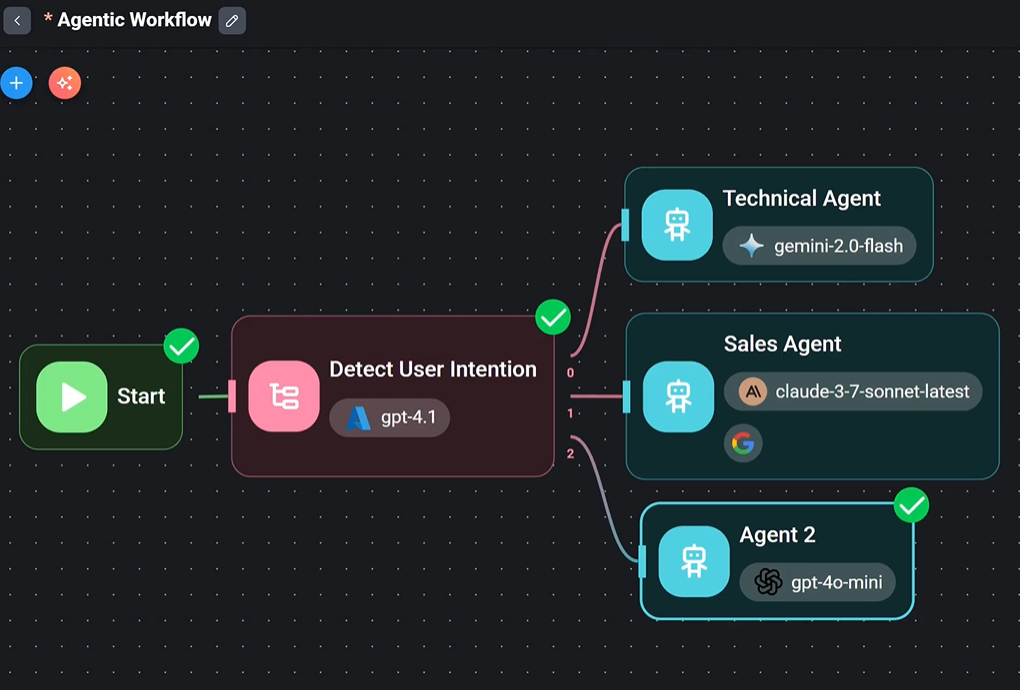The image size is (1020, 690).
Task: Click output port label 2
Action: pos(570,454)
